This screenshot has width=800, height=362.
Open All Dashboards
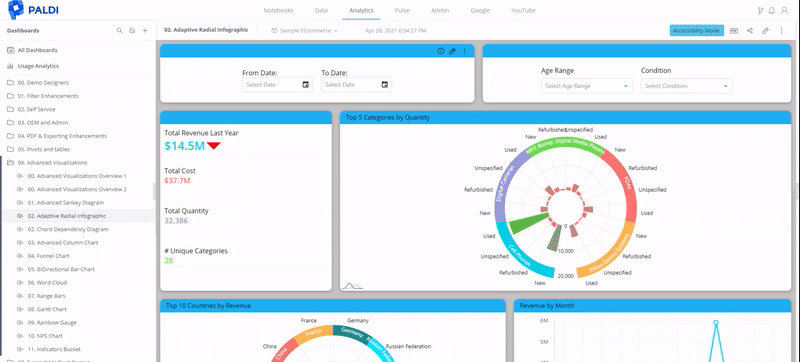37,50
